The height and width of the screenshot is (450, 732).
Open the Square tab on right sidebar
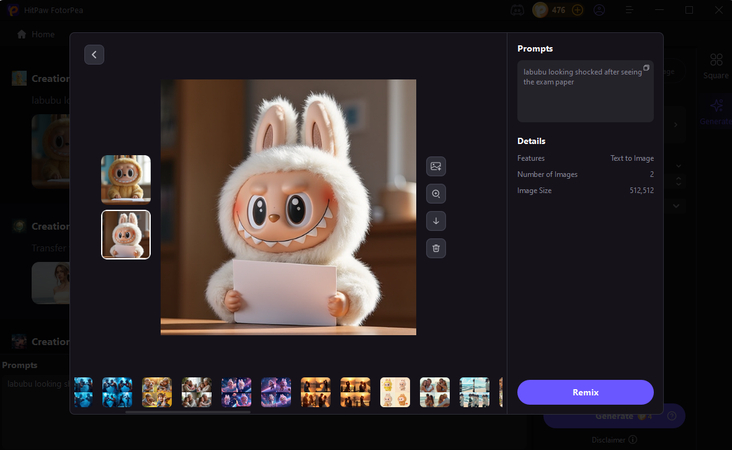click(x=715, y=66)
